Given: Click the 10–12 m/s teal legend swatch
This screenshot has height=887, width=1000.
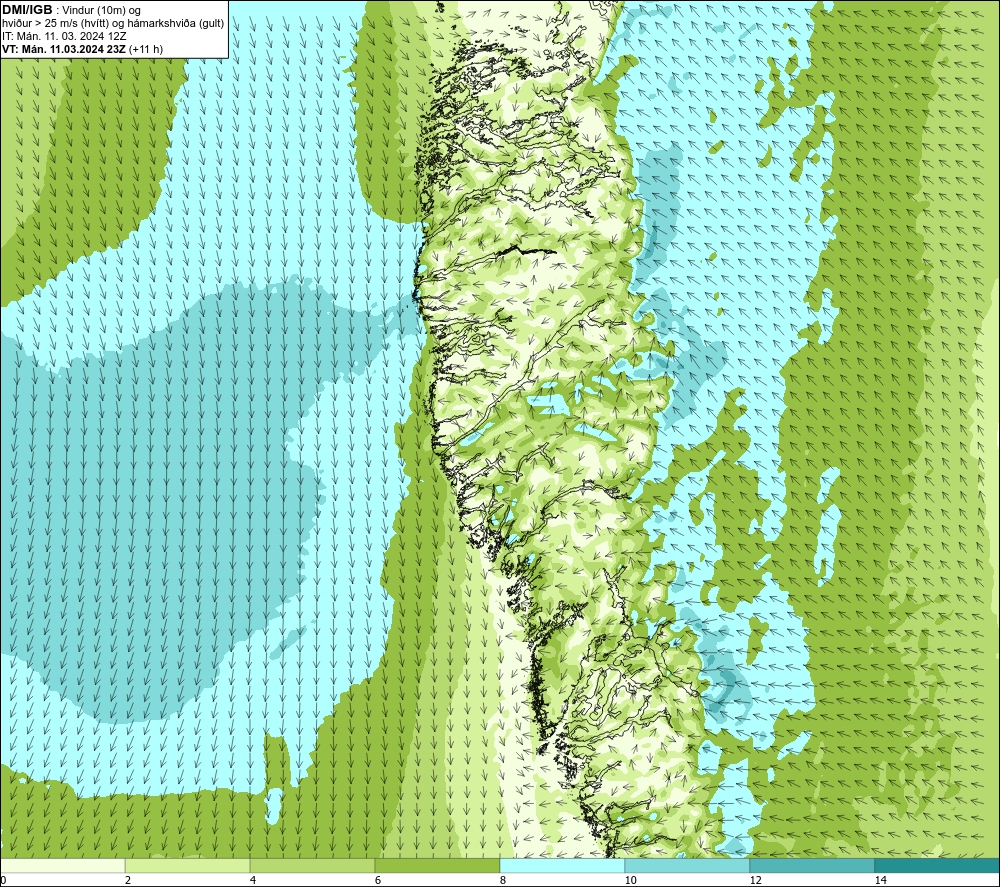Looking at the screenshot, I should [x=688, y=865].
